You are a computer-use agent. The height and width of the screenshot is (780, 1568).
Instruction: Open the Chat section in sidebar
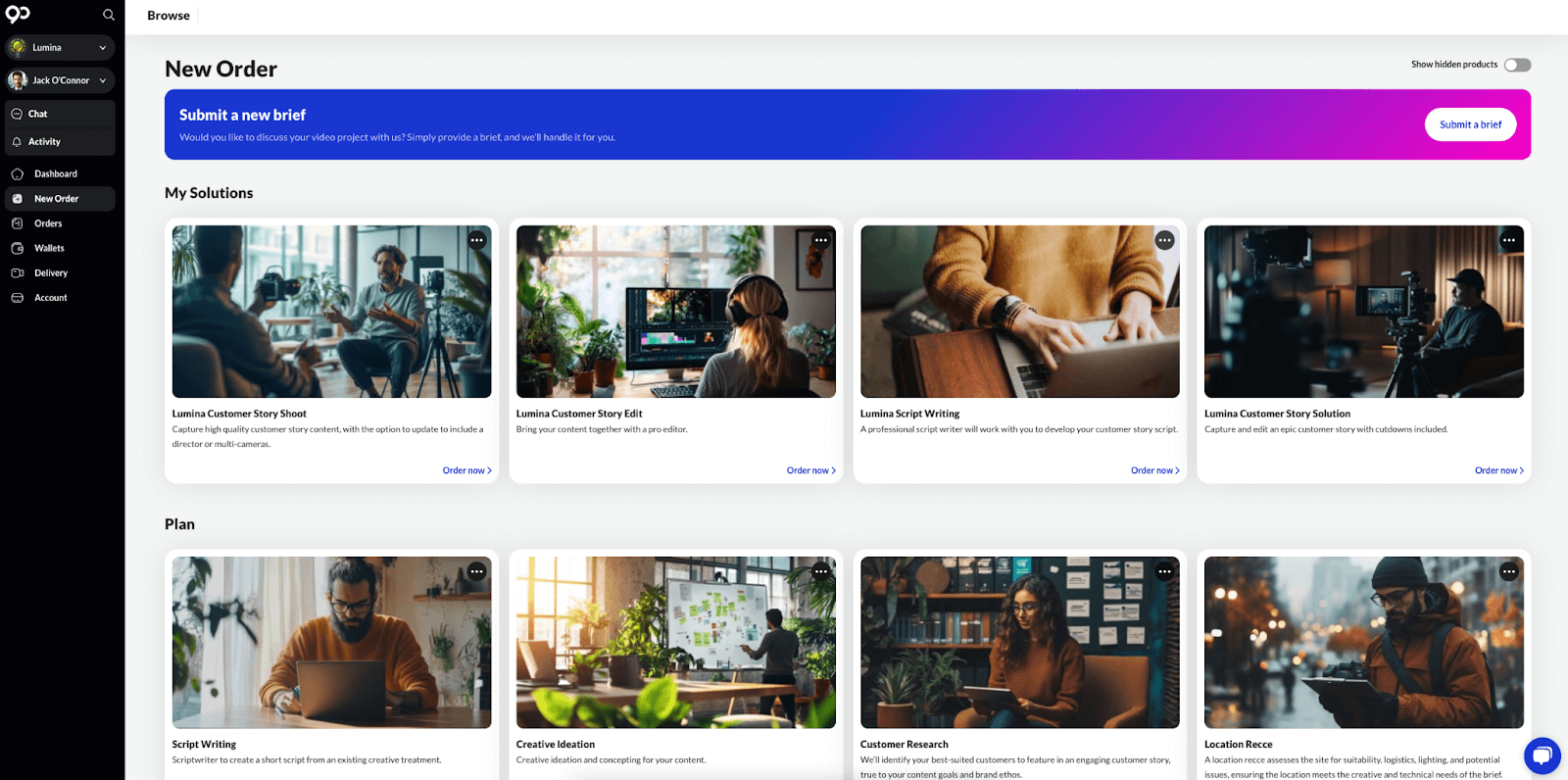click(38, 114)
